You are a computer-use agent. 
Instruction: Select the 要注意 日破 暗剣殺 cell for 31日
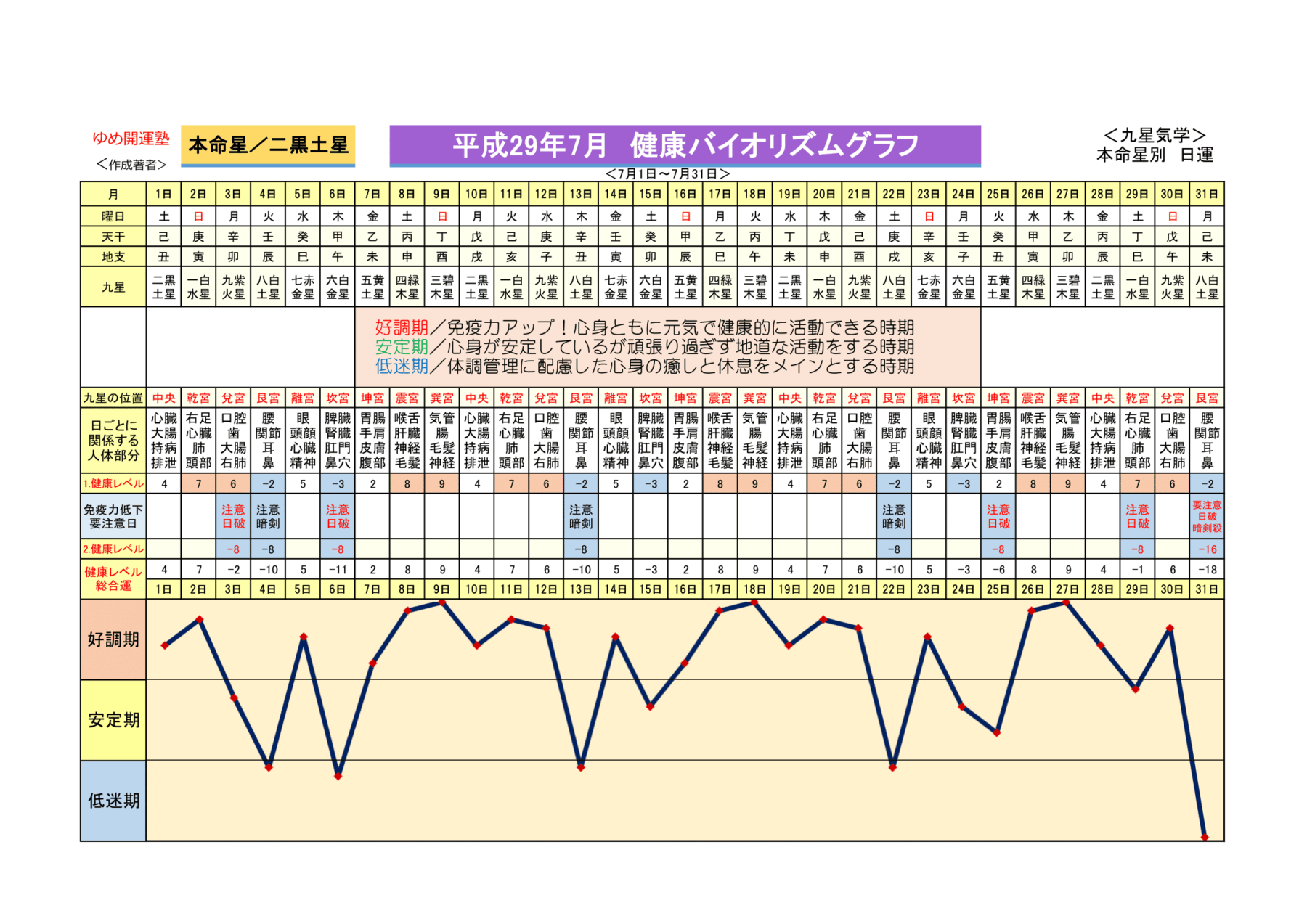click(x=1207, y=516)
